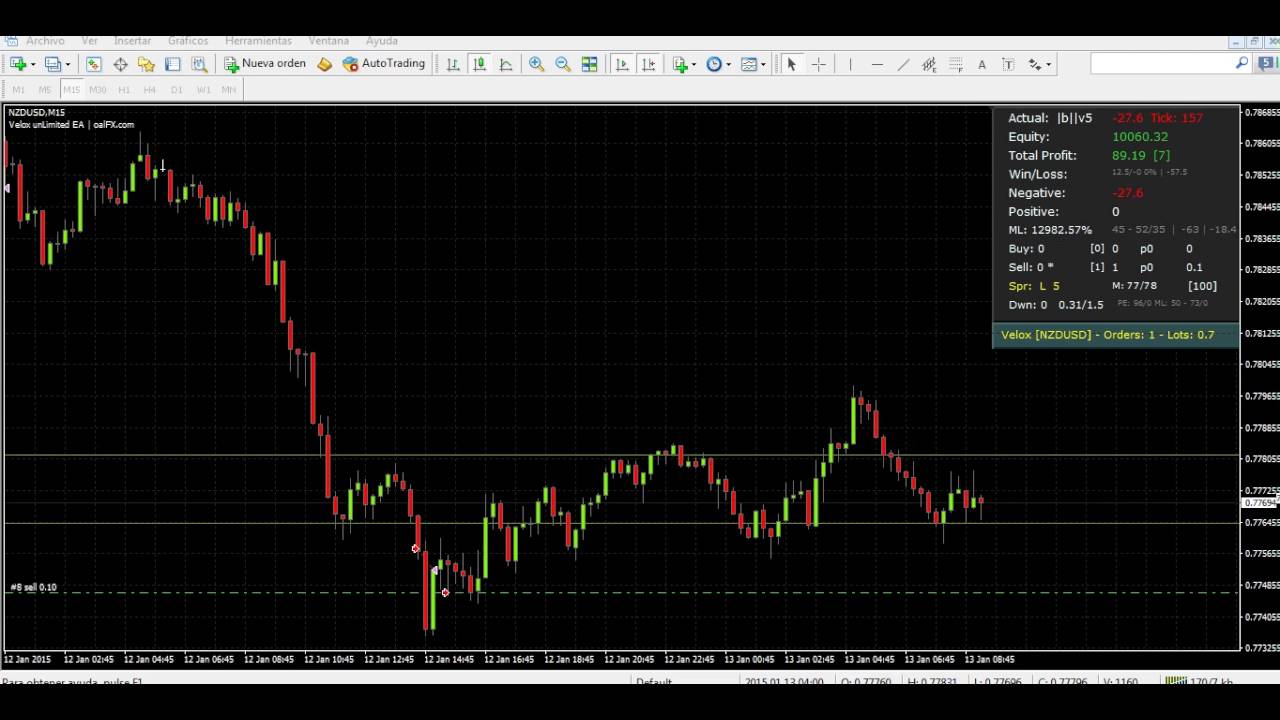
Task: Tile chart windows icon
Action: (590, 64)
